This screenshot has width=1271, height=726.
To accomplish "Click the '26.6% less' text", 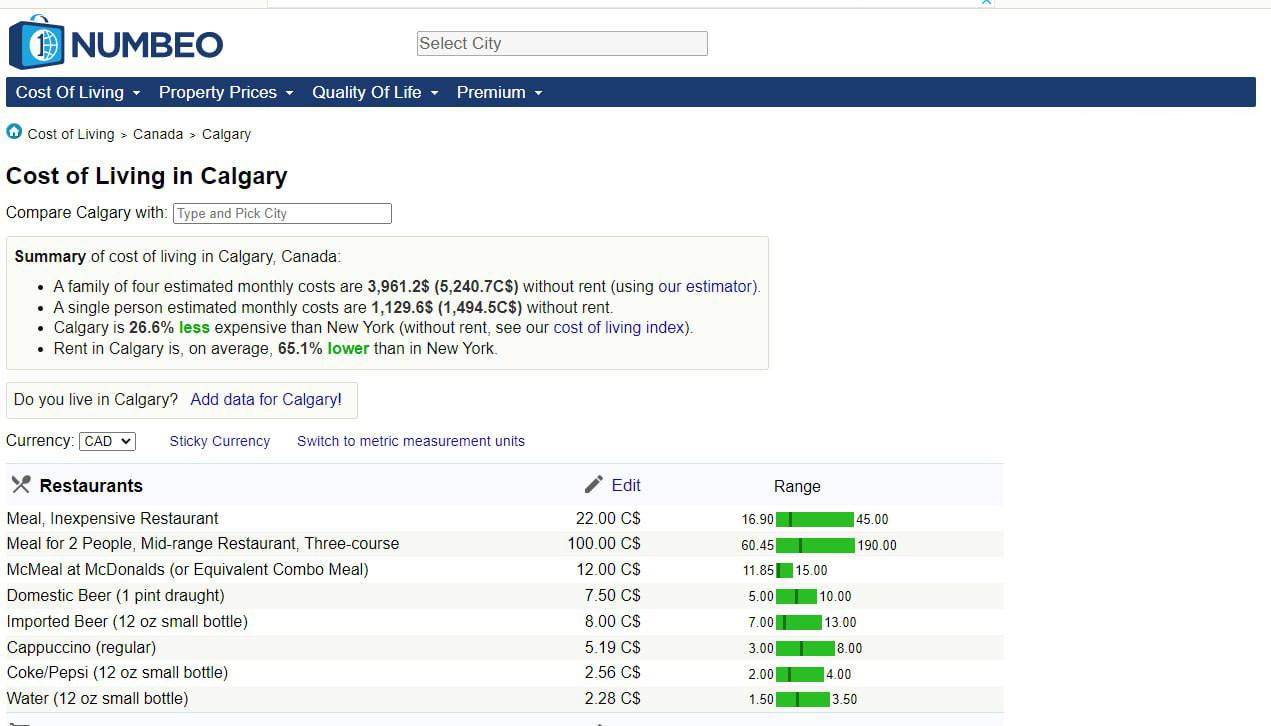I will 169,327.
